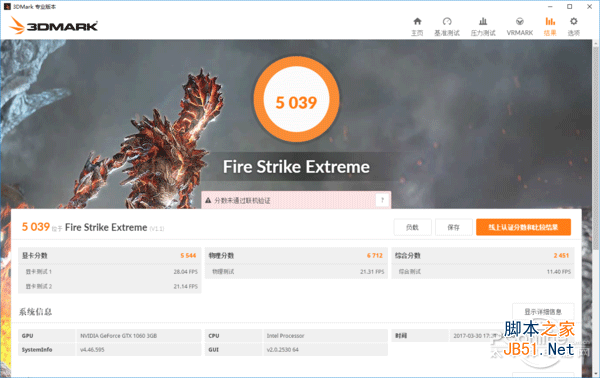The width and height of the screenshot is (600, 378).
Task: Open the Options (选项) gear tab
Action: tap(573, 26)
